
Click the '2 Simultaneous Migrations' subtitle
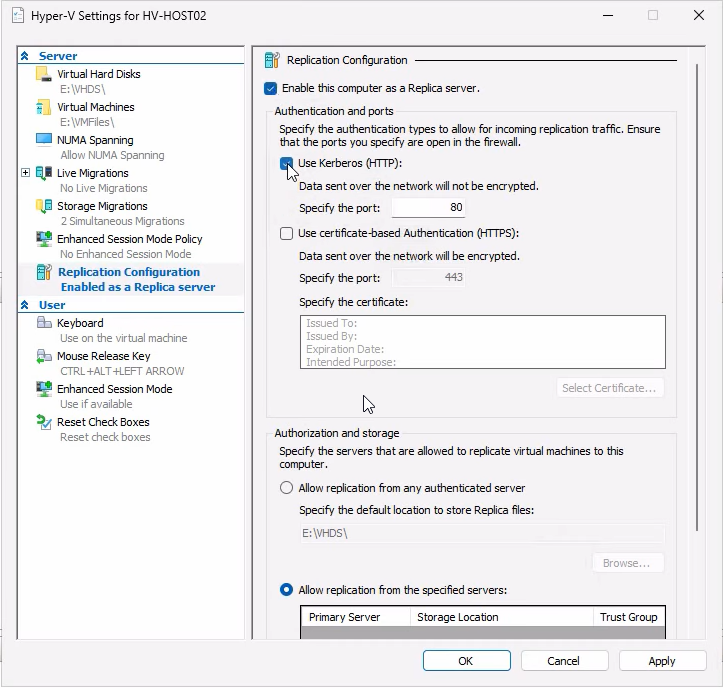(x=122, y=221)
